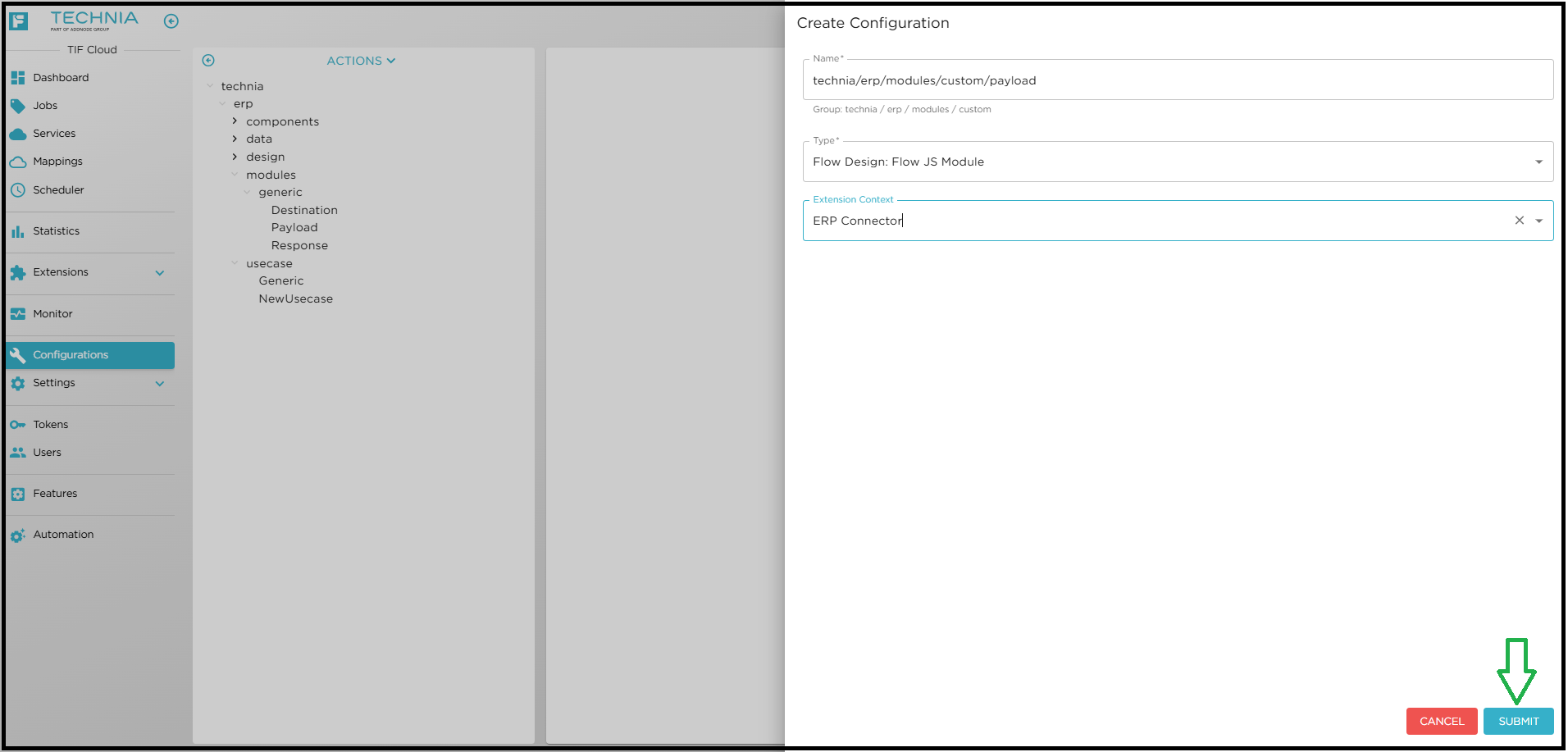The image size is (1568, 752).
Task: Click the add configuration plus icon above tree
Action: (x=207, y=60)
